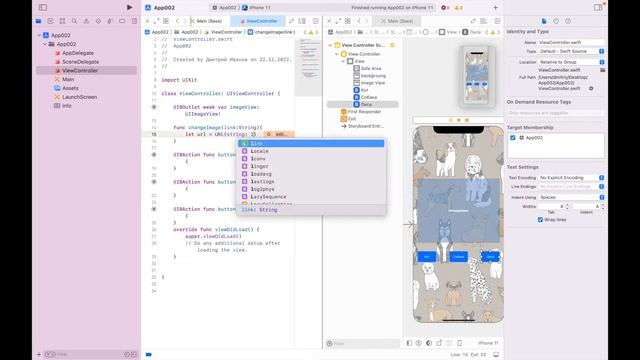Viewport: 640px width, 360px height.
Task: Collapse the View node in outline
Action: point(343,61)
